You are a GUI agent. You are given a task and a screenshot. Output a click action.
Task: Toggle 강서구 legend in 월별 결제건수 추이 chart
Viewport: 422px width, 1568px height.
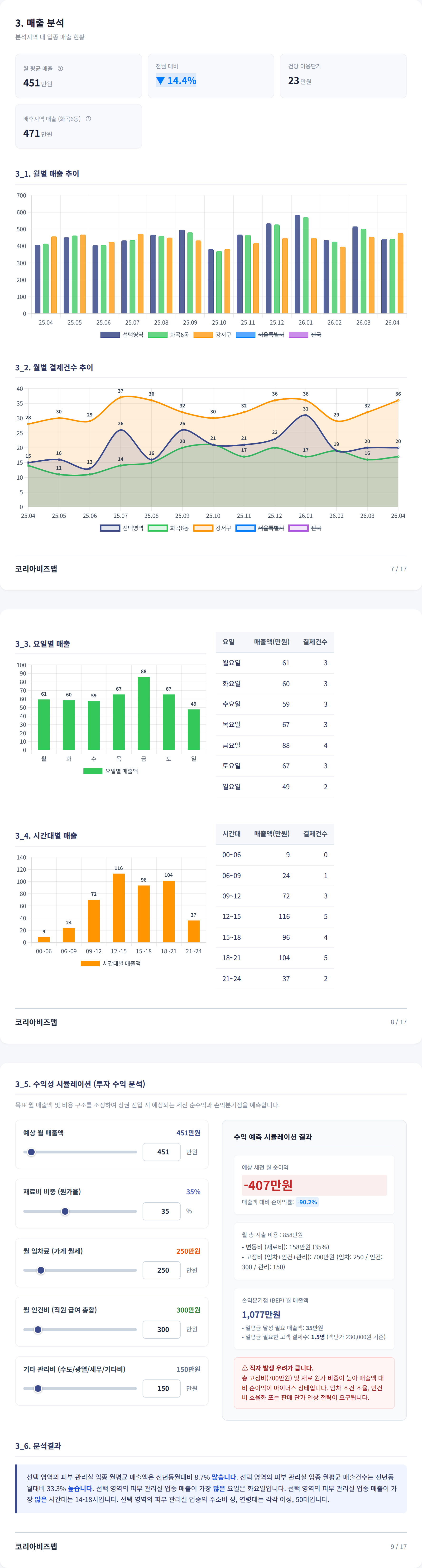click(x=212, y=528)
